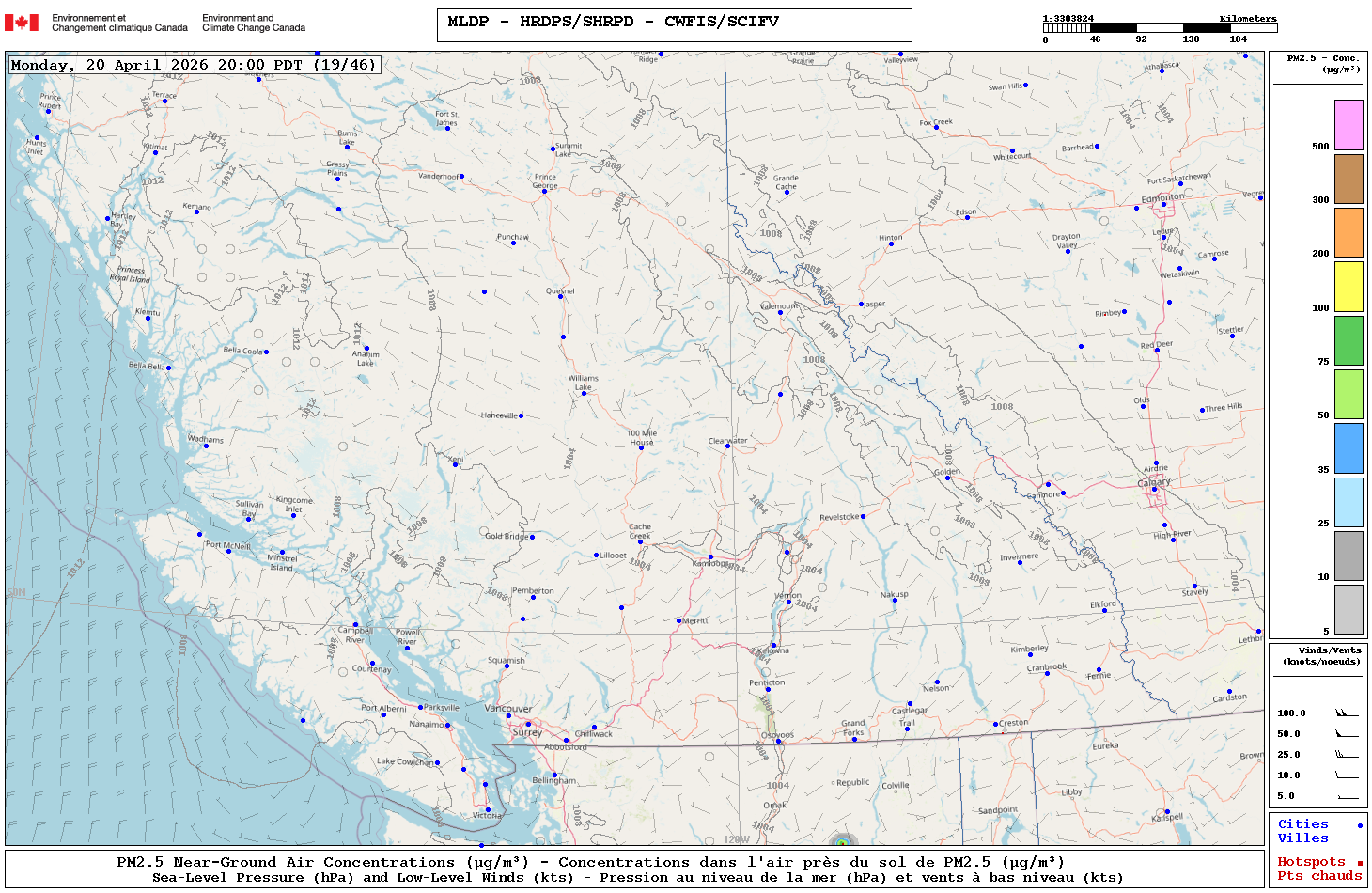Pick the orange 200 concentration swatch

1349,232
